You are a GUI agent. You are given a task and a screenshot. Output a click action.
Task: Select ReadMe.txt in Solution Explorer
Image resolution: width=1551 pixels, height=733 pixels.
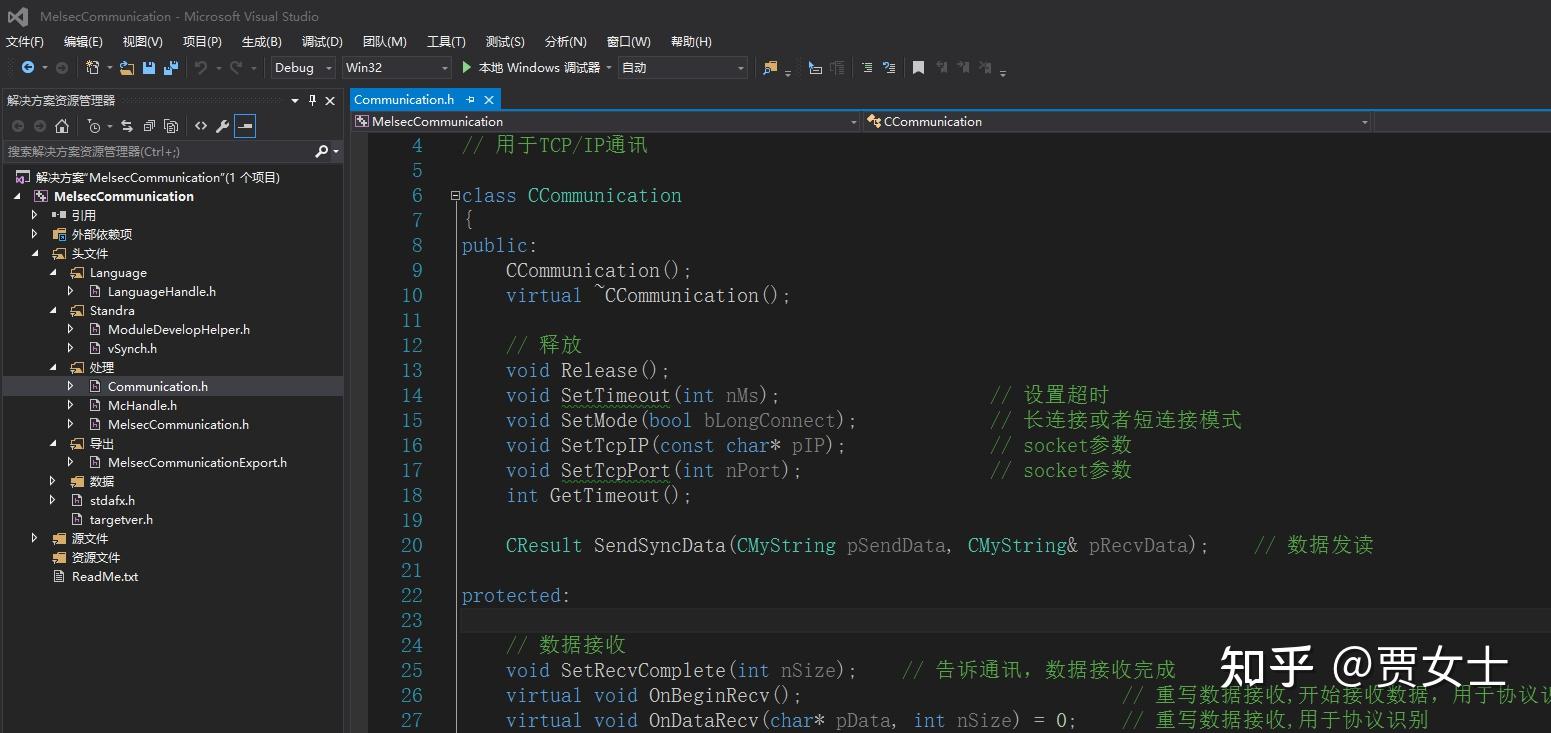(104, 576)
